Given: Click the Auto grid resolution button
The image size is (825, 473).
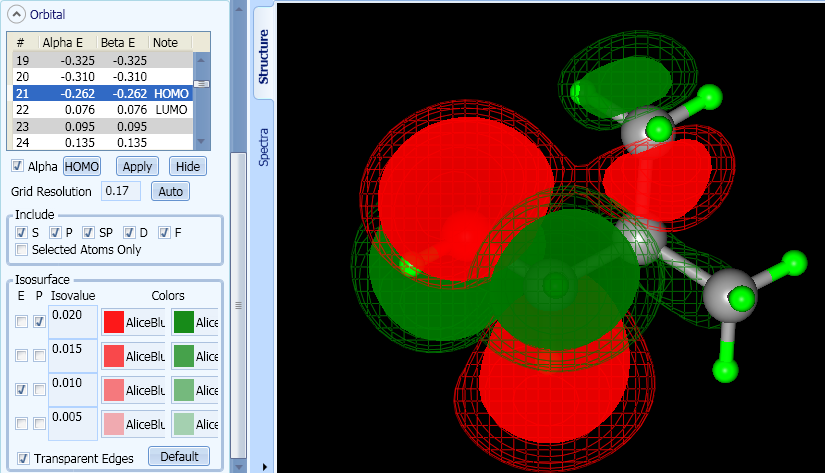Looking at the screenshot, I should point(170,192).
